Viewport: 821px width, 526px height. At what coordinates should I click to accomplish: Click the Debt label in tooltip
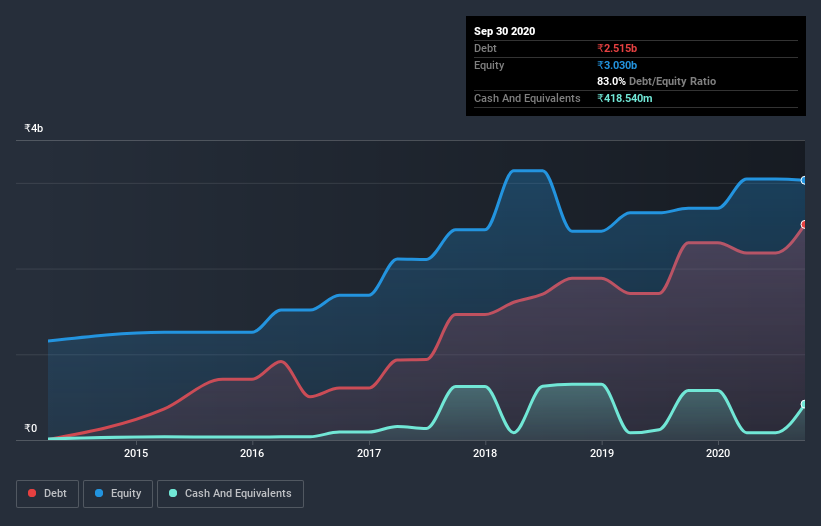pos(485,48)
